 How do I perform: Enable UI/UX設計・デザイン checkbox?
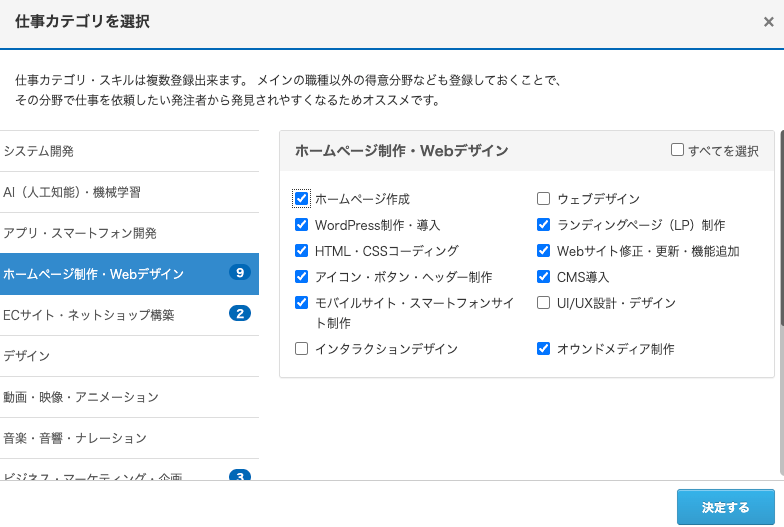coord(544,303)
